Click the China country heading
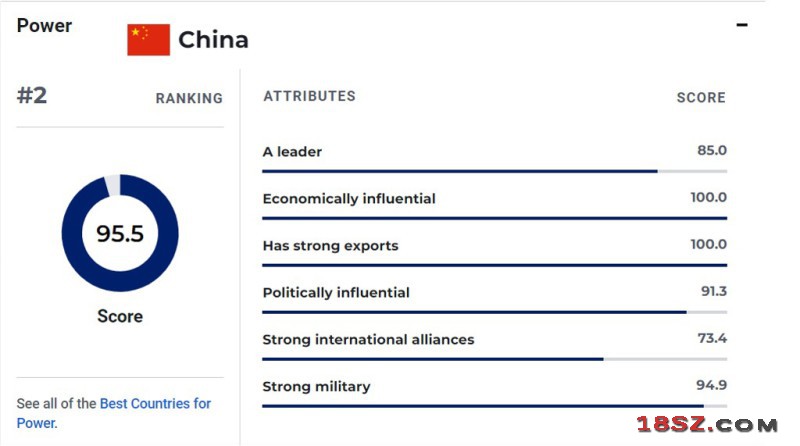800x446 pixels. (213, 40)
